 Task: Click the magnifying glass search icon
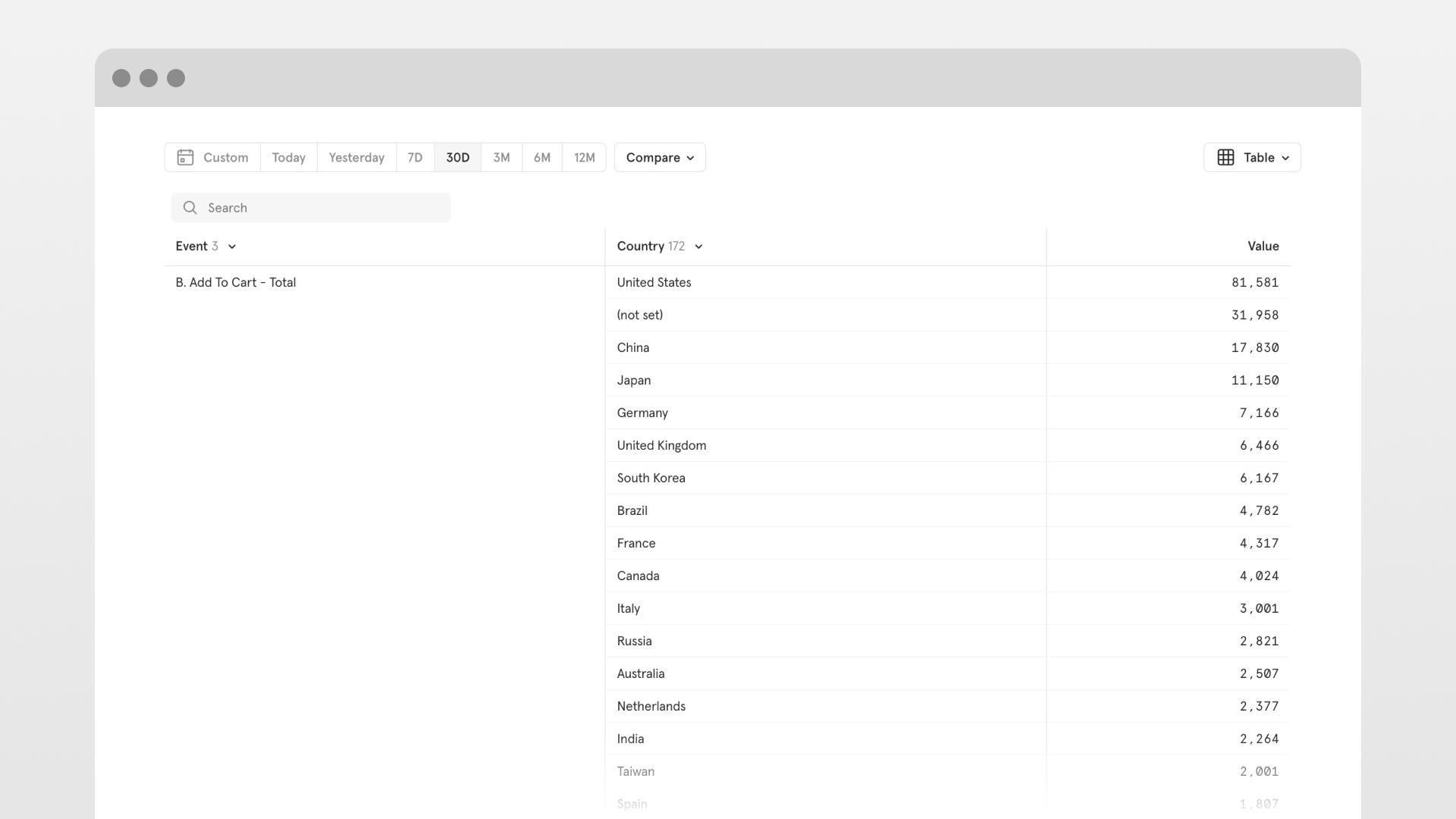(190, 207)
